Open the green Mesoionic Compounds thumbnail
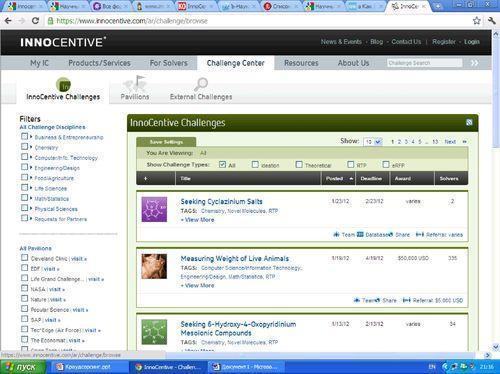The image size is (500, 374). point(154,332)
